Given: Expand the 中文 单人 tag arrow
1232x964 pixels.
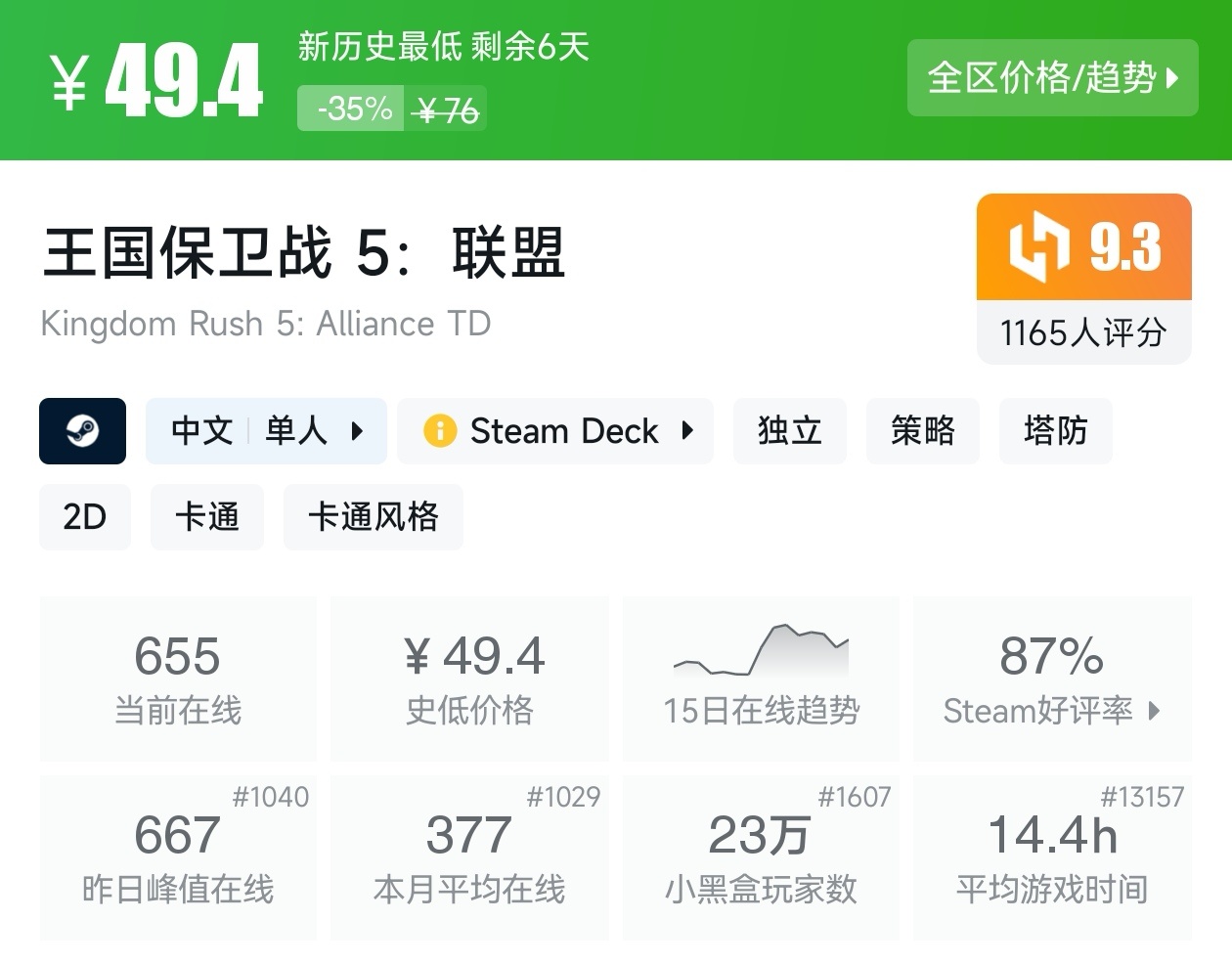Looking at the screenshot, I should [x=358, y=430].
